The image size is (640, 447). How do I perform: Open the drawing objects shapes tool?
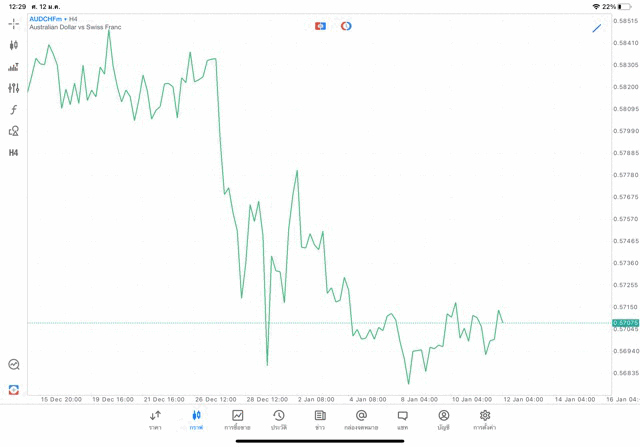click(14, 131)
